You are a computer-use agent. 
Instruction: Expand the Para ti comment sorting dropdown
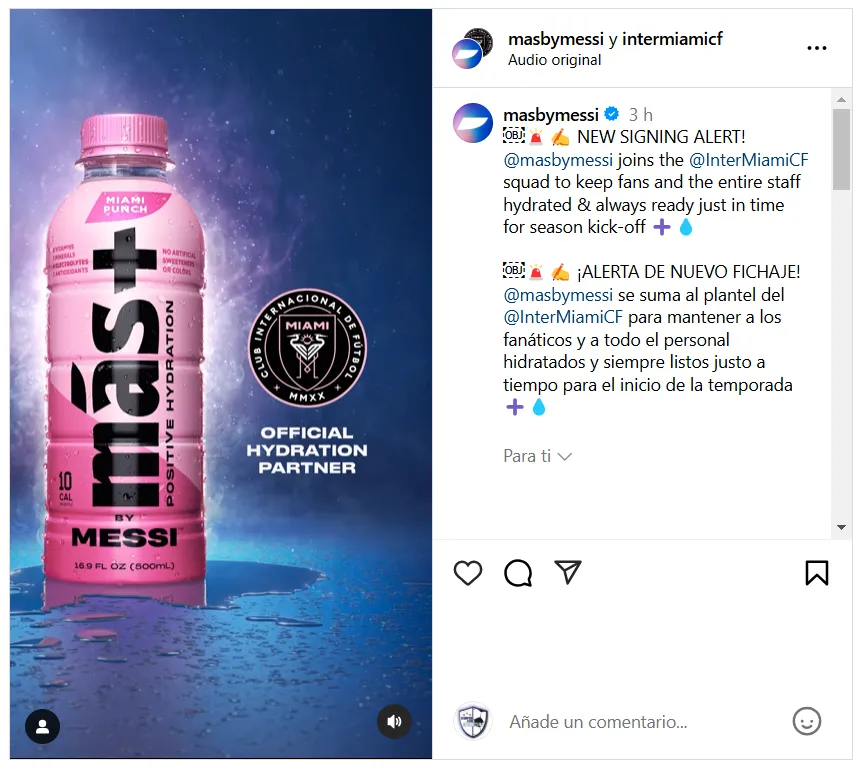pos(538,456)
